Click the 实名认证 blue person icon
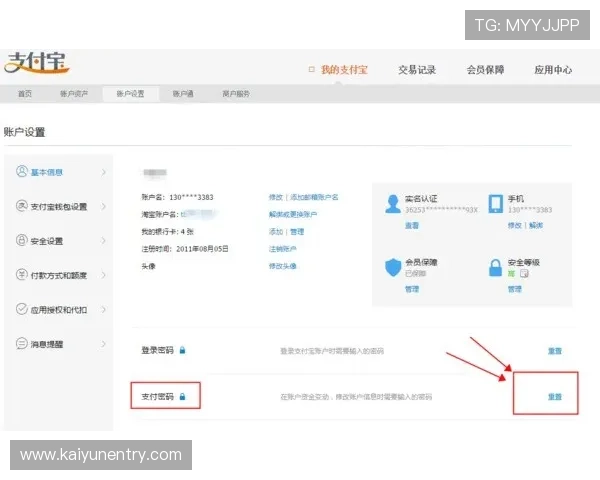The width and height of the screenshot is (600, 480). click(x=393, y=204)
